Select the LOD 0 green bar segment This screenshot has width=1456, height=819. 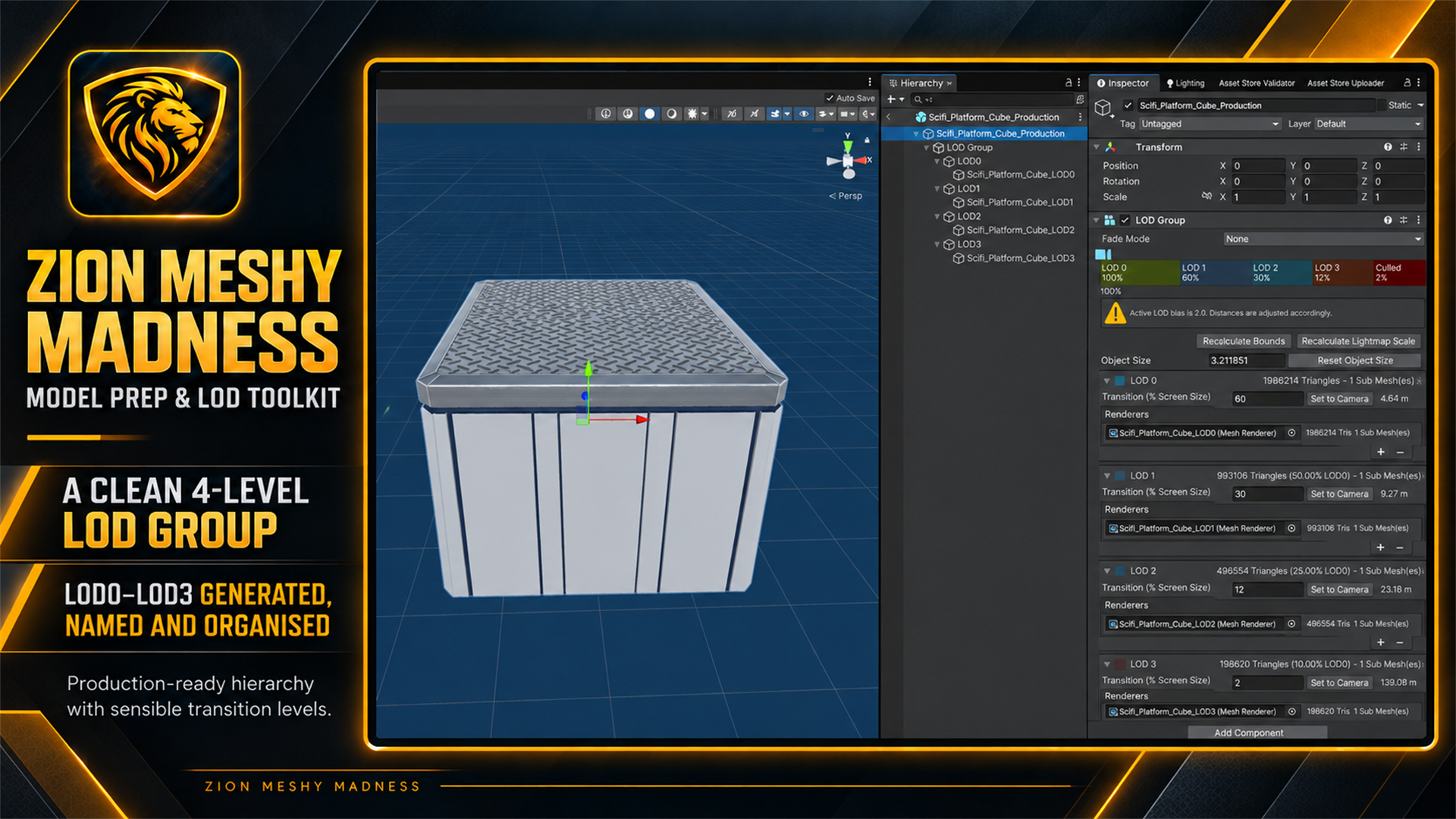[1139, 272]
